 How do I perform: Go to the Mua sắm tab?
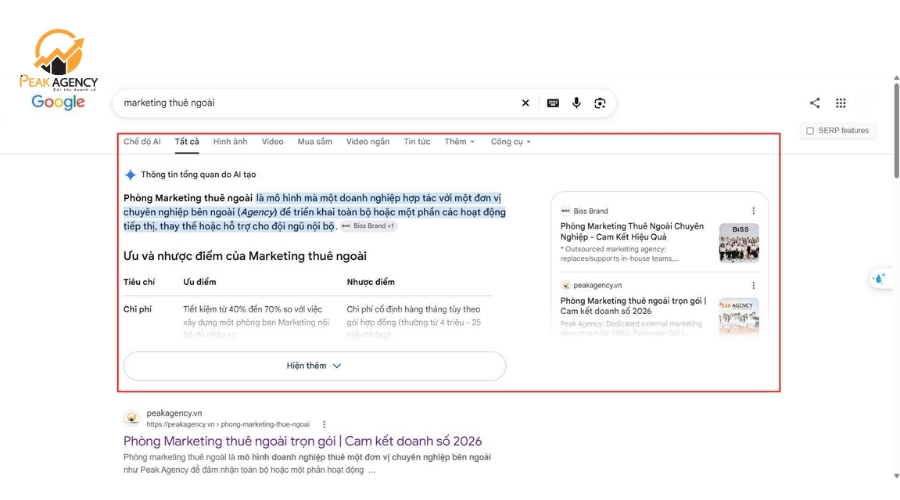click(315, 141)
